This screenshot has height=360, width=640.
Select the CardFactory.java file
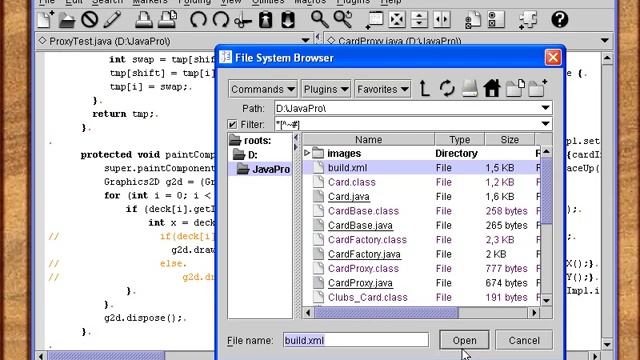(364, 254)
